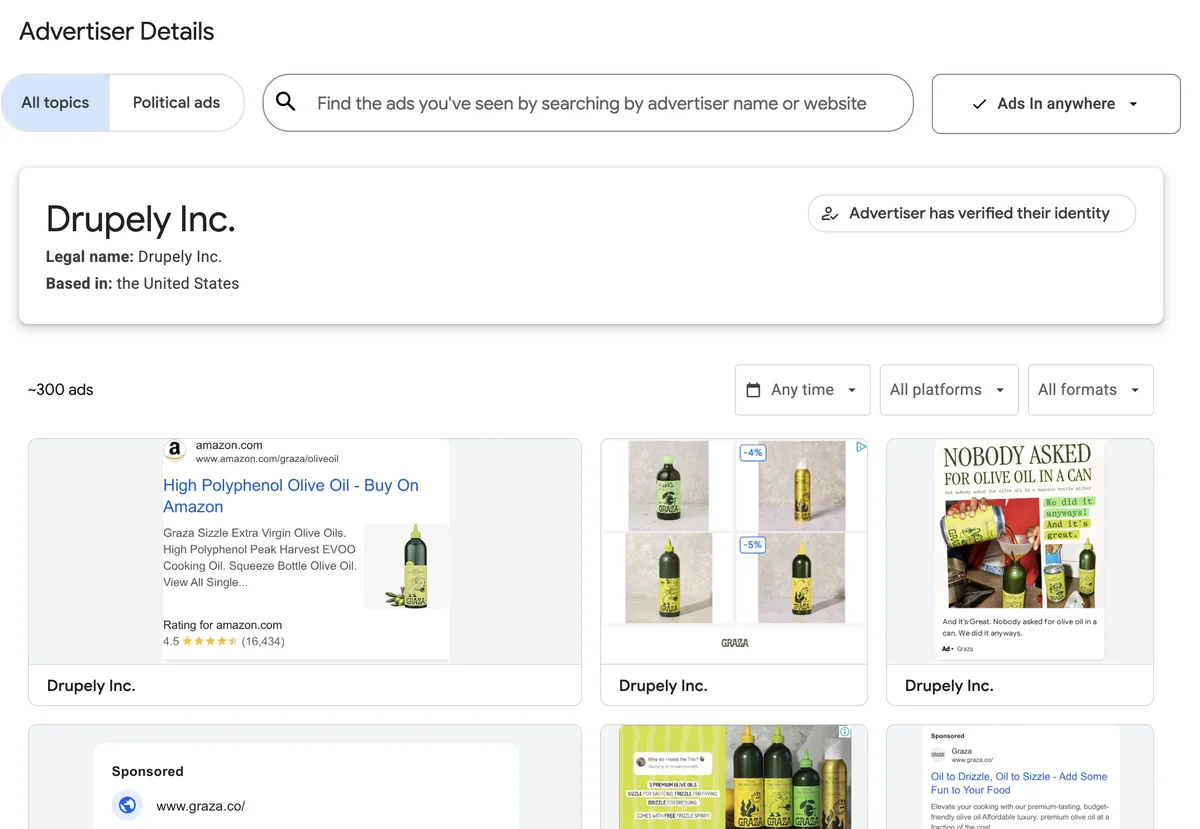Click the info icon on the GRAZA carousel ad
The height and width of the screenshot is (829, 1200).
861,446
